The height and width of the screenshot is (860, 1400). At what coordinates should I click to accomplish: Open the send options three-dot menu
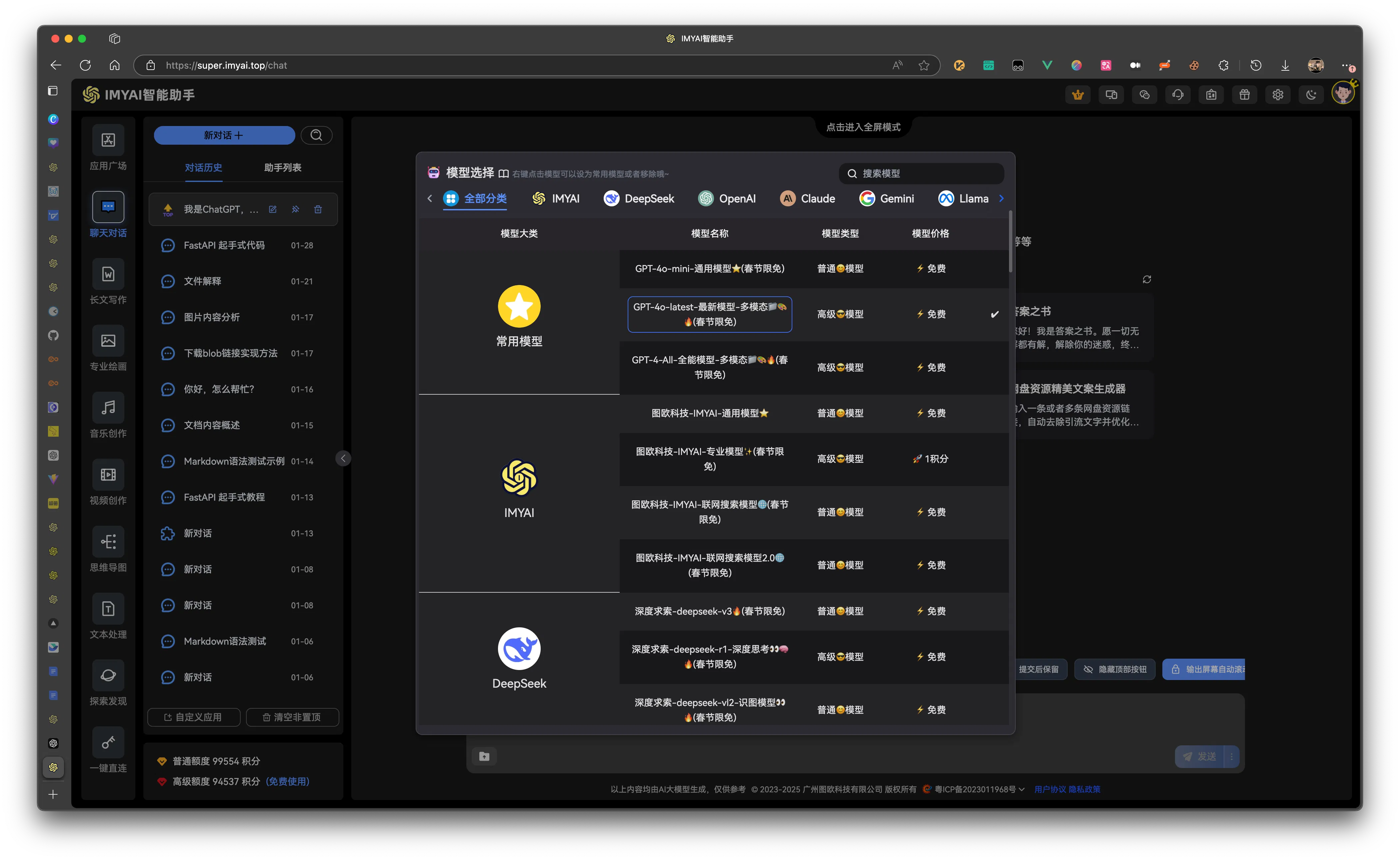(x=1232, y=756)
